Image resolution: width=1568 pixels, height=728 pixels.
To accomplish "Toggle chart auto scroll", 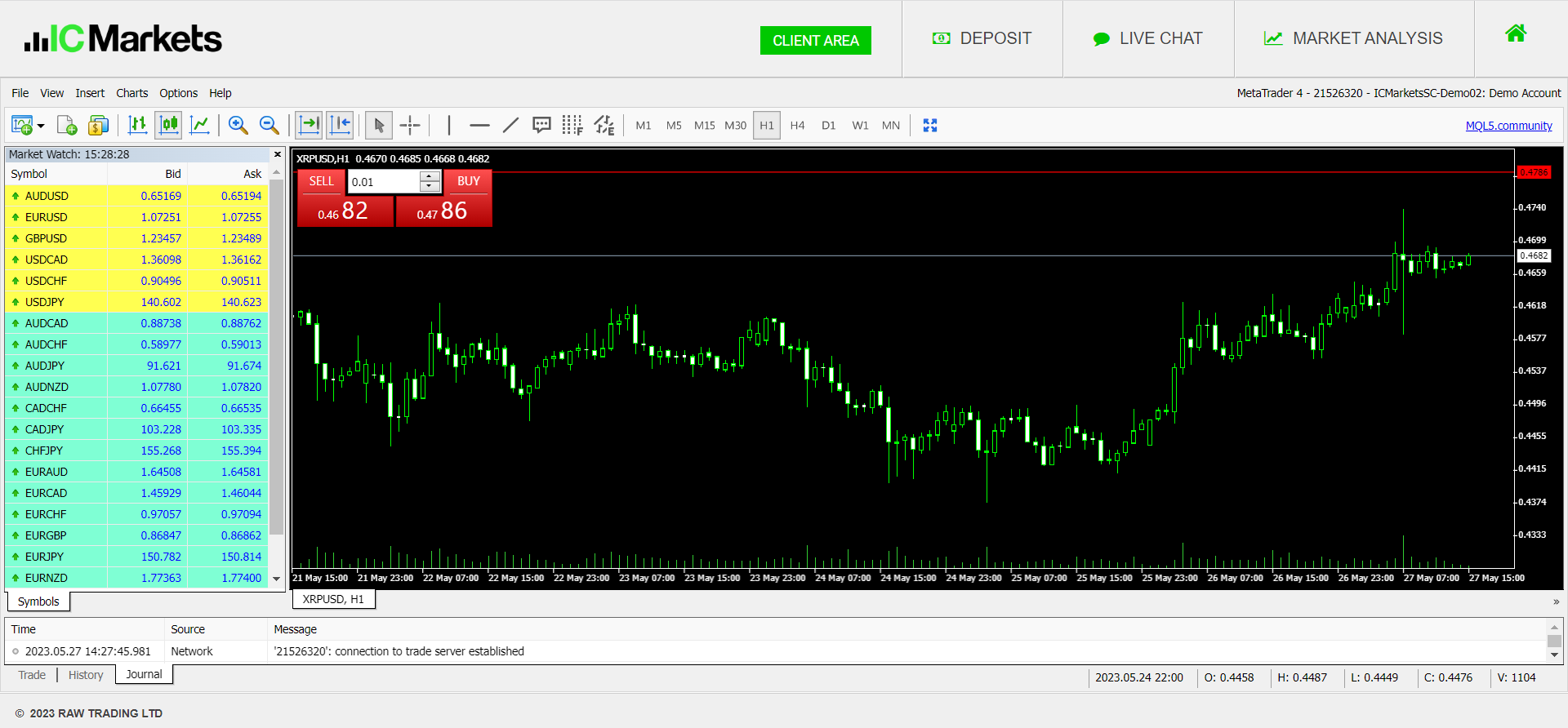I will (309, 125).
